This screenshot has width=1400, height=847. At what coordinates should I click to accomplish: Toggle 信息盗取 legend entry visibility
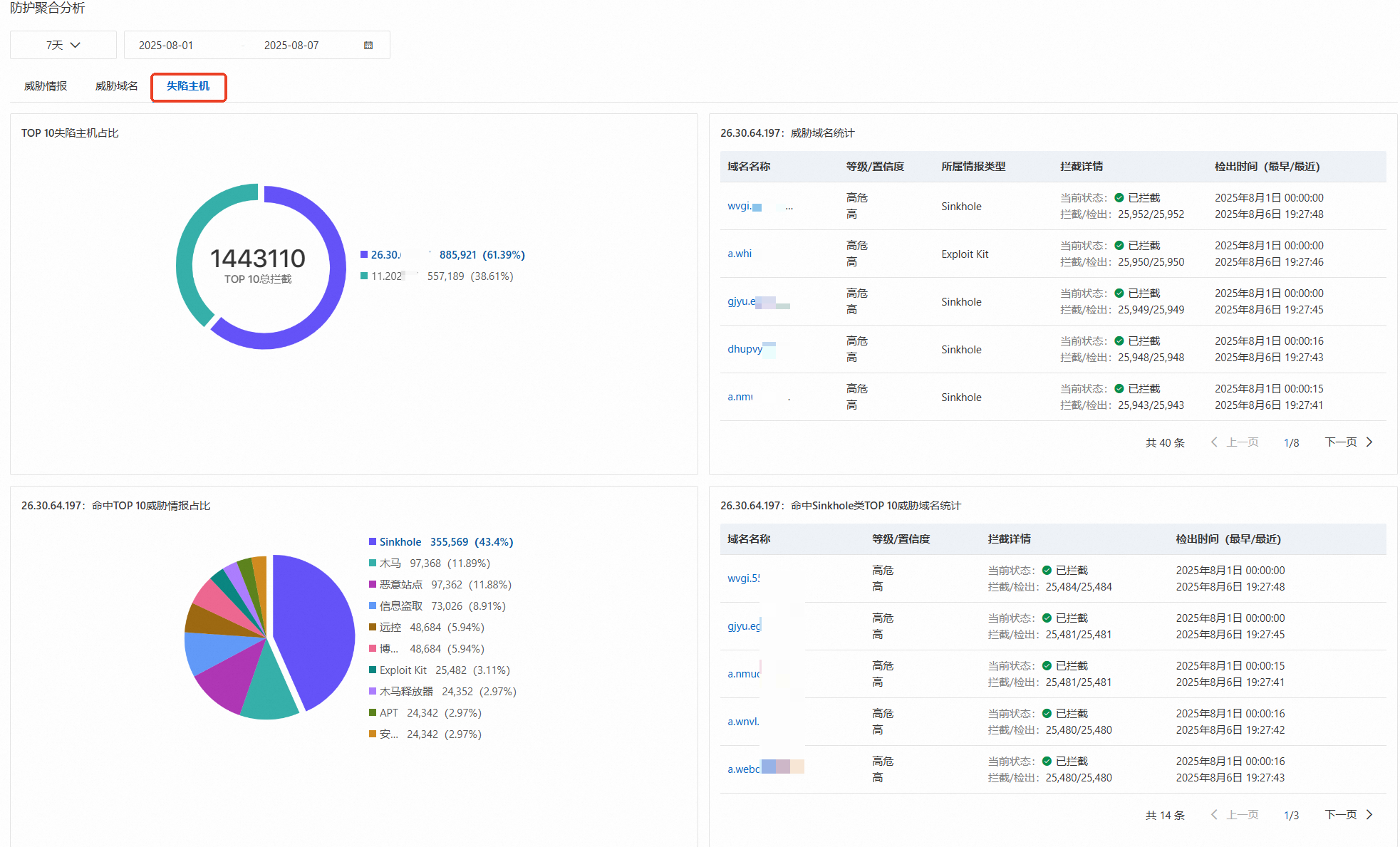pyautogui.click(x=400, y=606)
